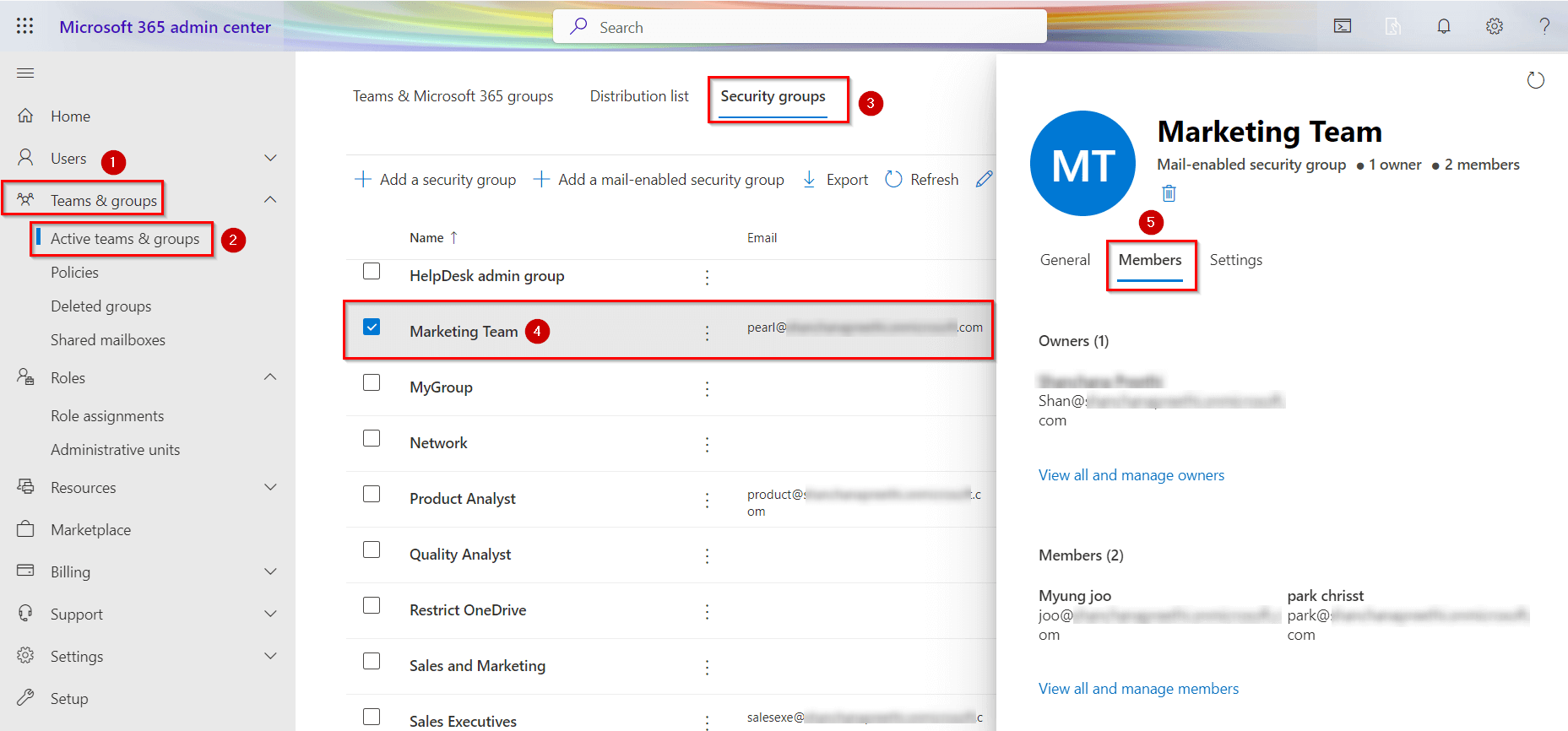Open more options for HelpDesk admin group

point(707,277)
